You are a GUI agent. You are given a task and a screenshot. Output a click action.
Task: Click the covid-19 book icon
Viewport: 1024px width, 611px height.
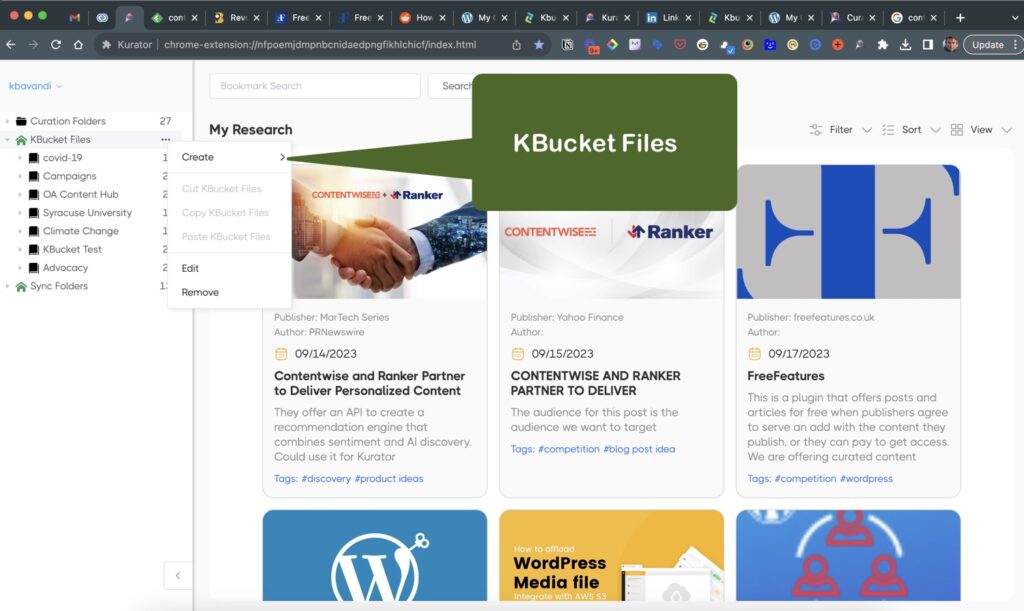33,158
